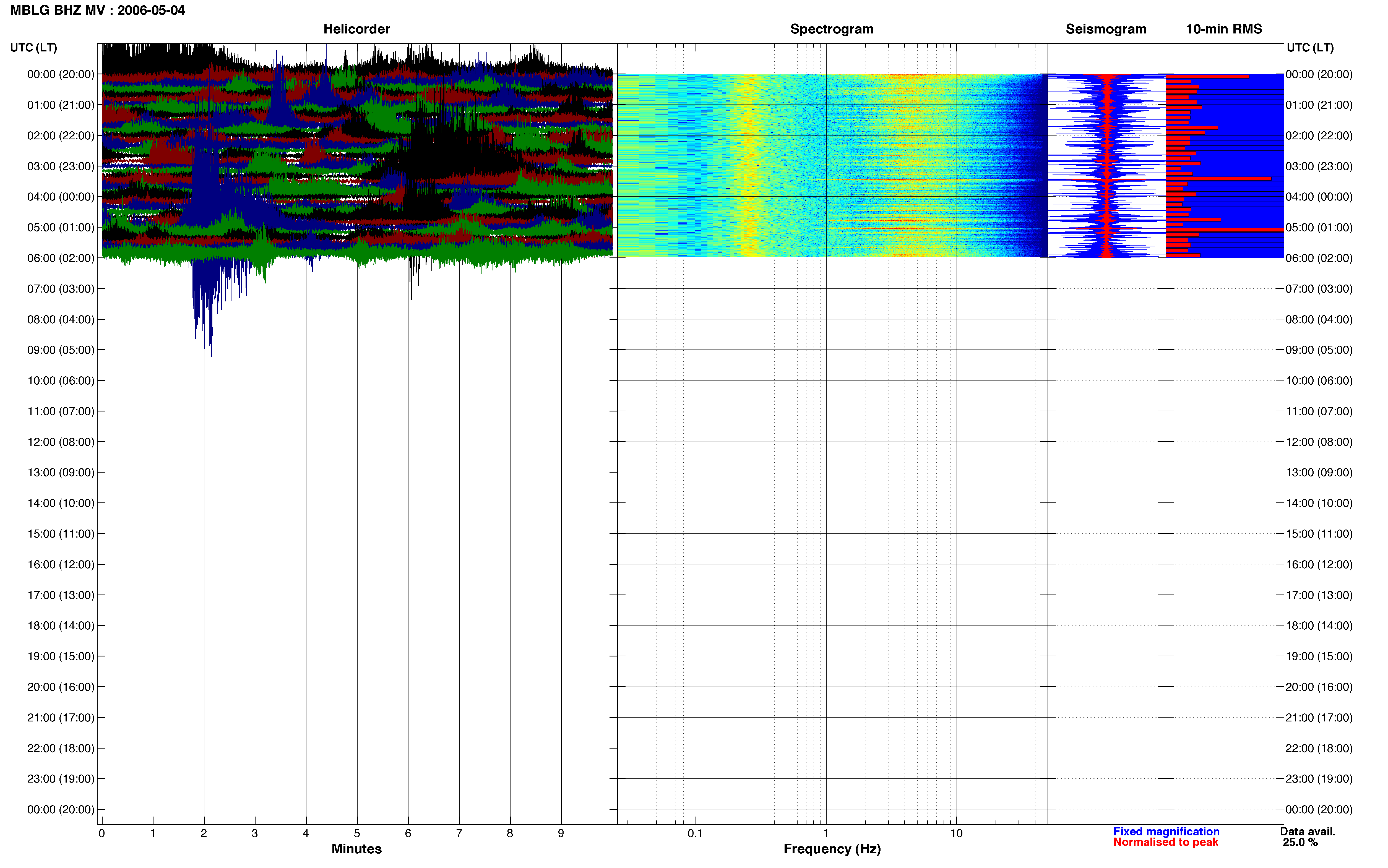Click left axis label '18:00 (14:00)'
Viewport: 1388px width, 868px height.
(x=61, y=626)
